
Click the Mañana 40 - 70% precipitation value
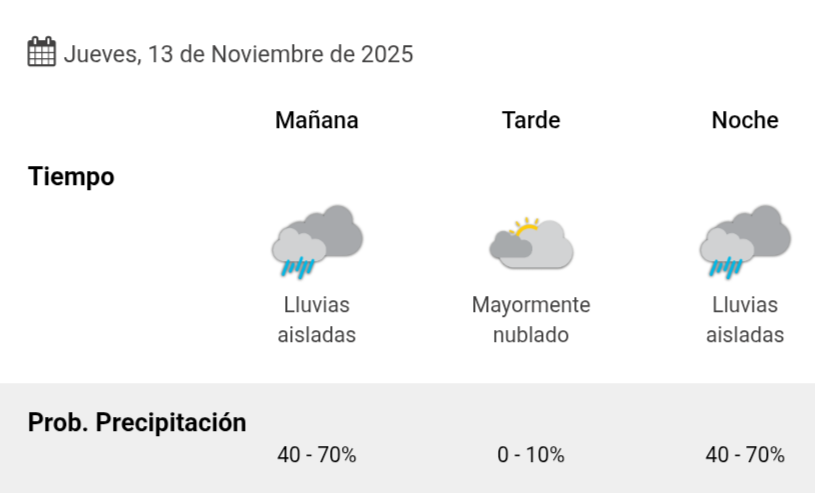tap(317, 455)
